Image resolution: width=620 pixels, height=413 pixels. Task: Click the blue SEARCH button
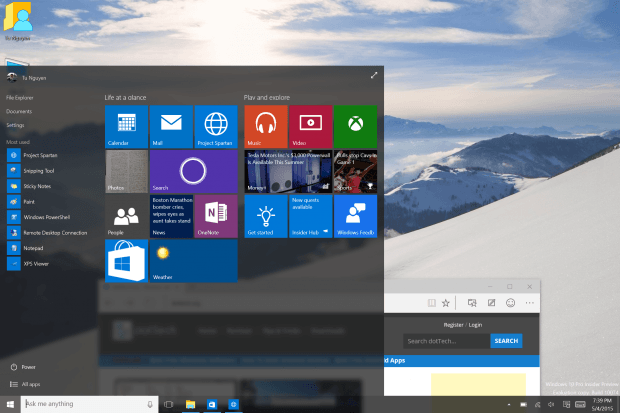pos(506,341)
